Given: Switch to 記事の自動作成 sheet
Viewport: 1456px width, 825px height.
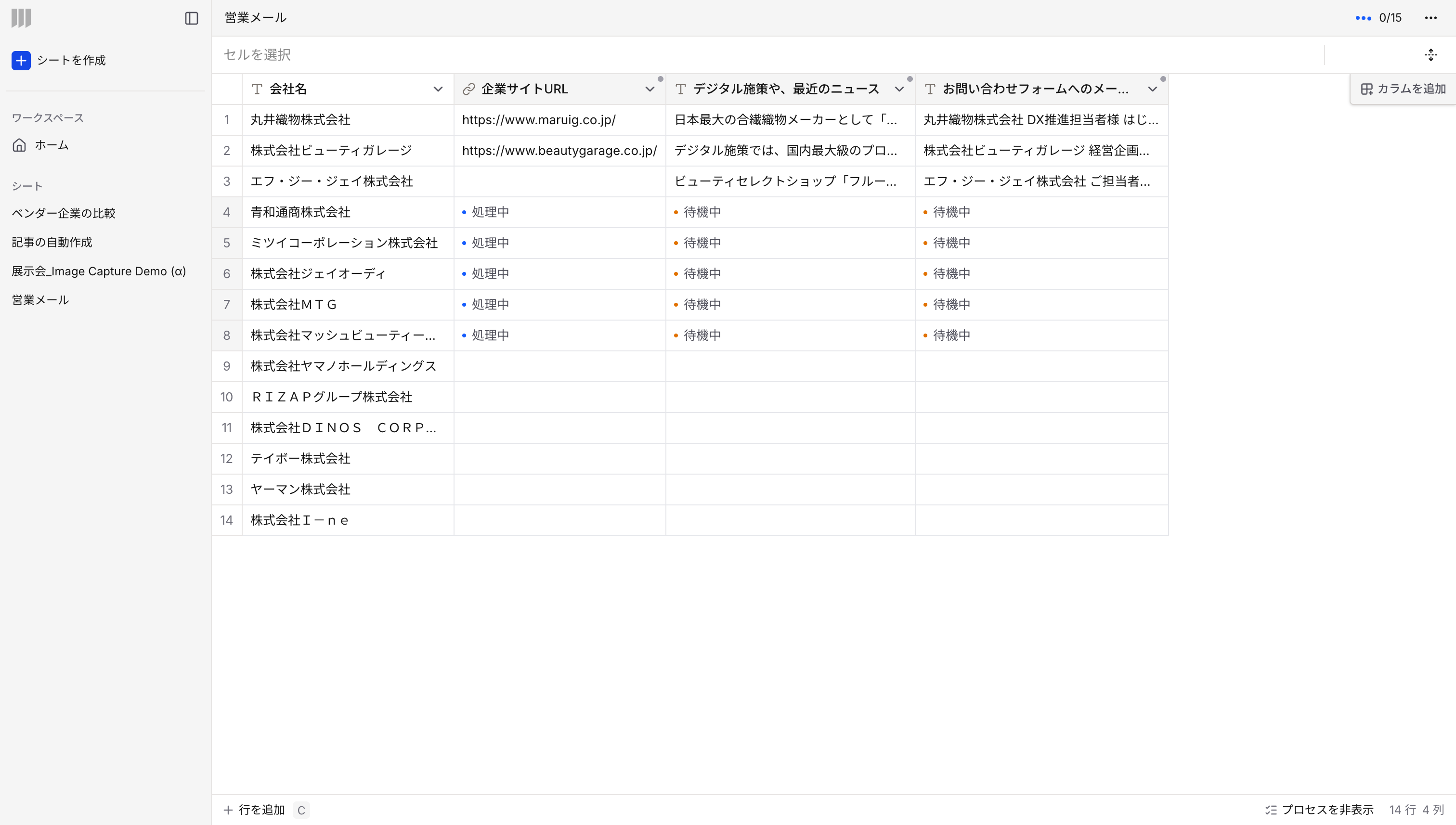Looking at the screenshot, I should (x=52, y=242).
